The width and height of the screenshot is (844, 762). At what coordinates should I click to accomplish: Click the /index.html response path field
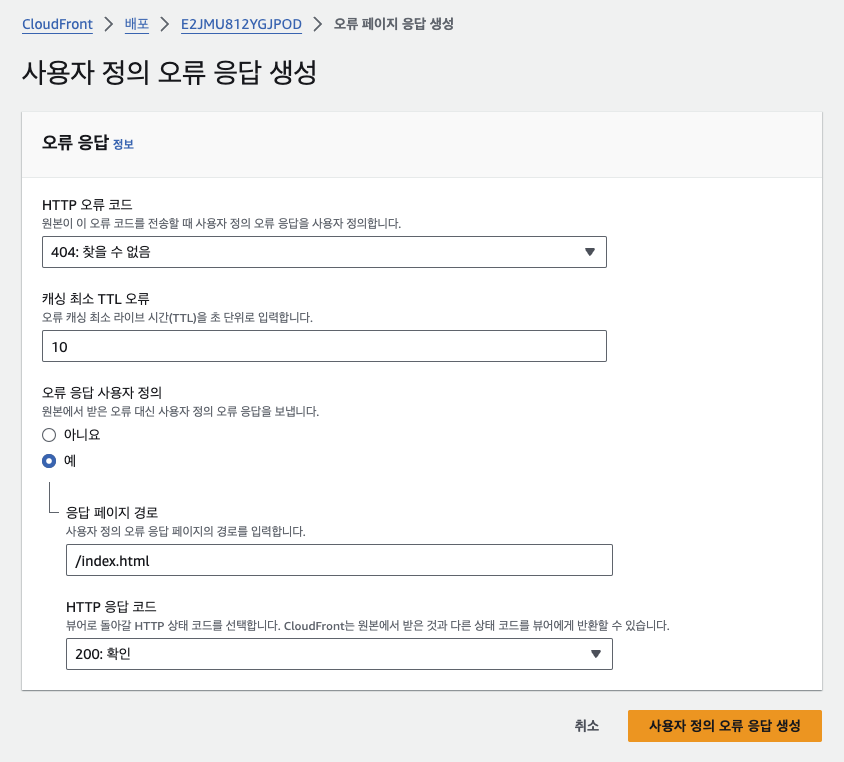(x=339, y=560)
